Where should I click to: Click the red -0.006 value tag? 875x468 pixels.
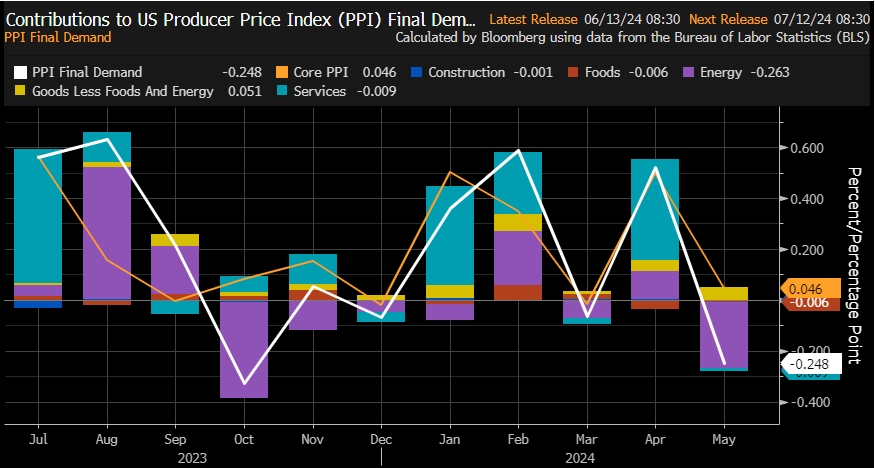pos(810,303)
